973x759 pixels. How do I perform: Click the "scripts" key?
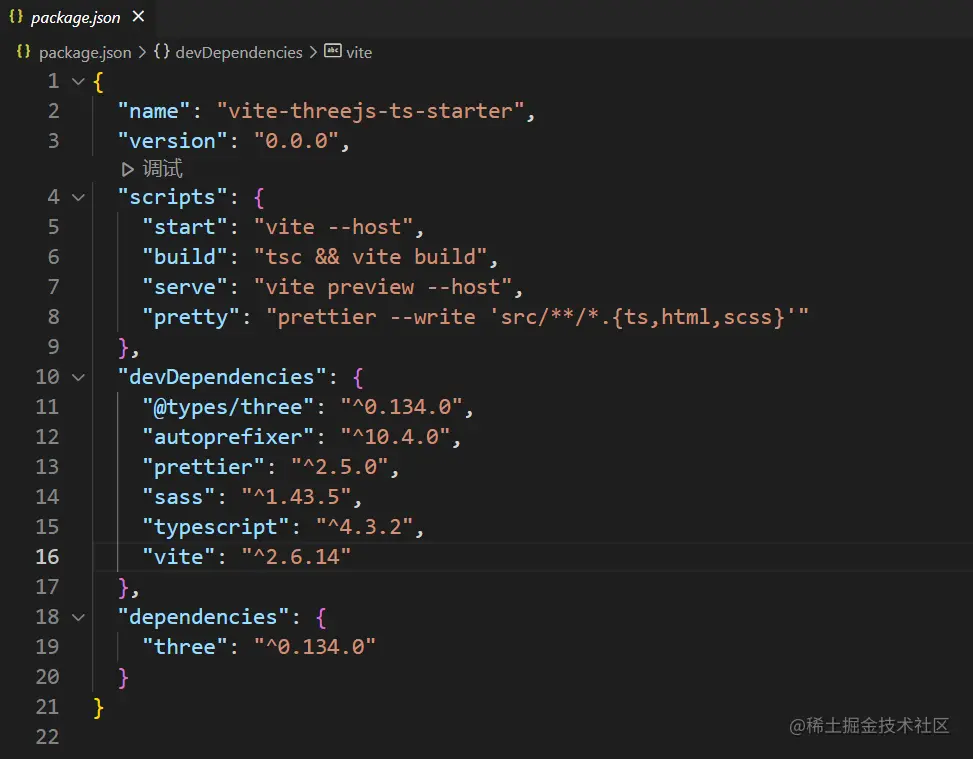(173, 197)
